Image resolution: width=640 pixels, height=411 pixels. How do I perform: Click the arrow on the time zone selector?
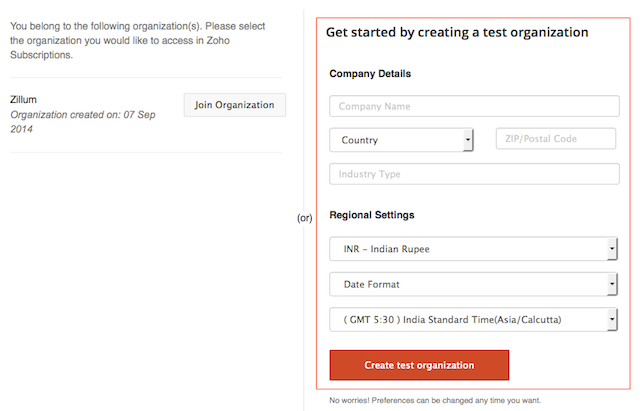[612, 321]
